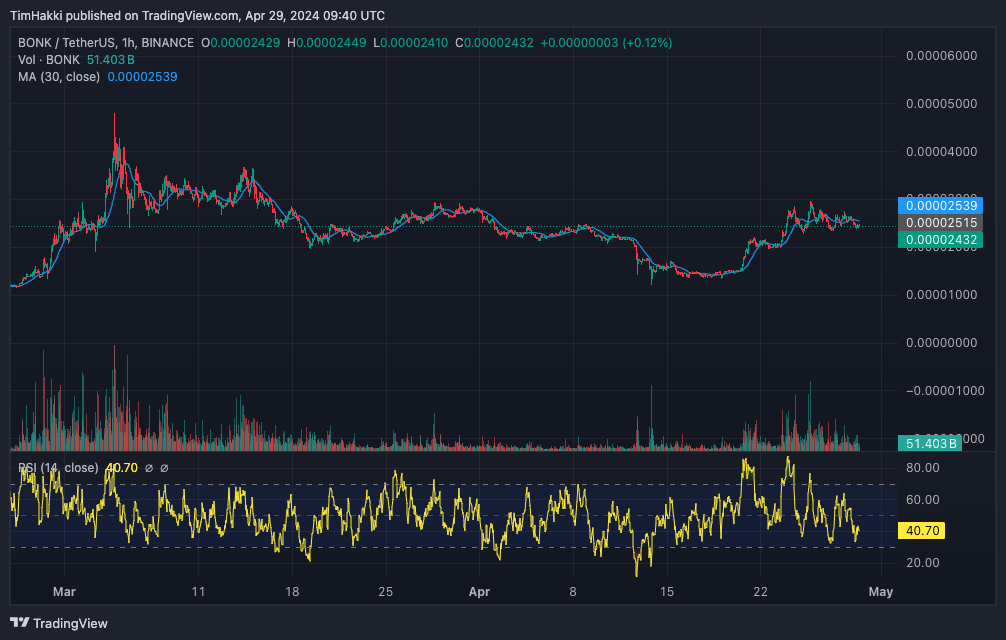Click the open value O0.00002429
The height and width of the screenshot is (640, 1006).
click(x=241, y=43)
